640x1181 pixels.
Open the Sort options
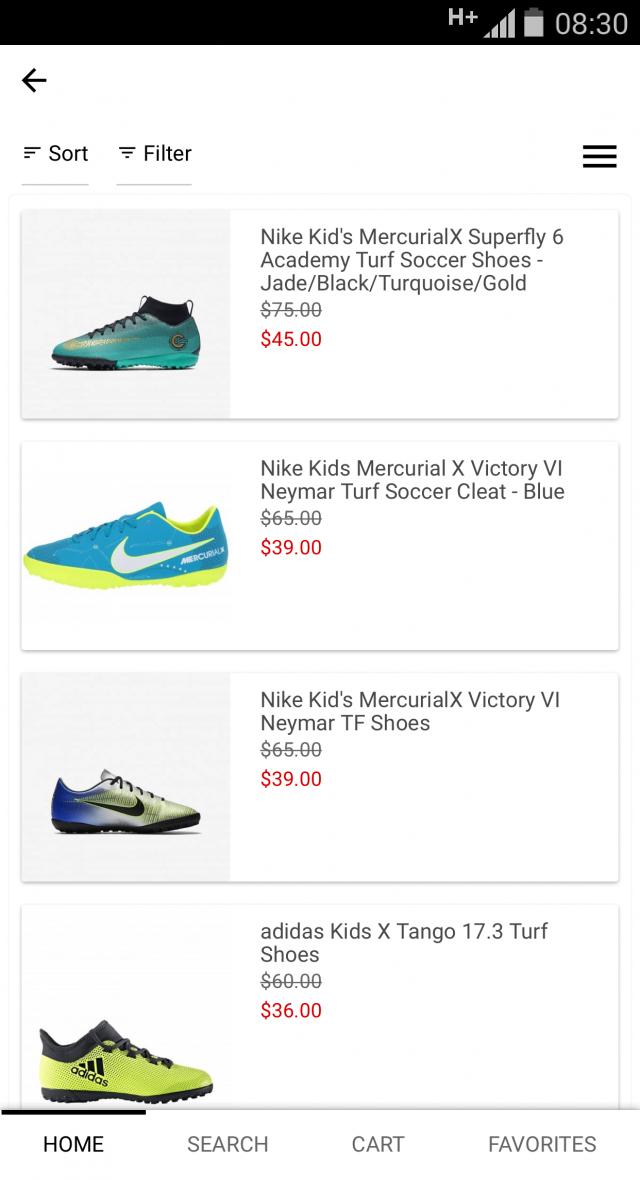(x=56, y=154)
